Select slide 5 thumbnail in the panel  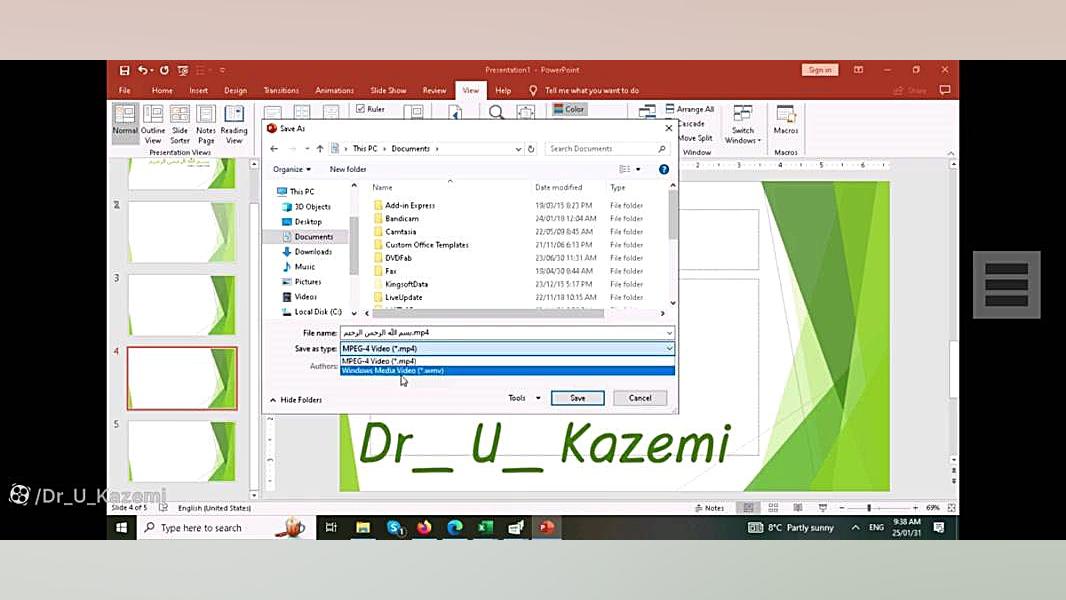coord(182,451)
